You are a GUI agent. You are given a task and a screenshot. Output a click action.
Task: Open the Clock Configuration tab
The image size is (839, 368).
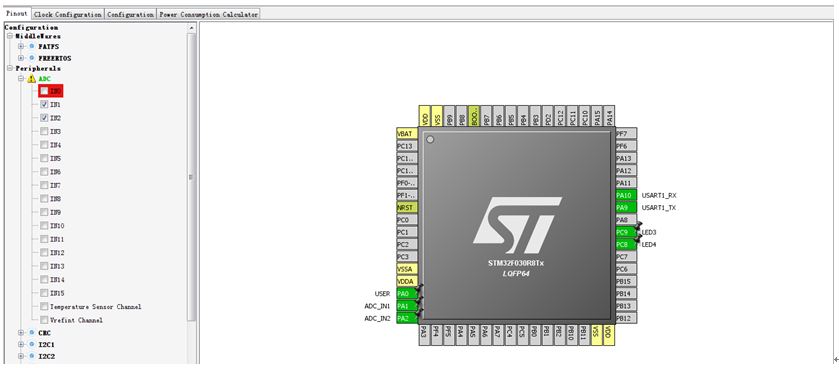[x=67, y=14]
